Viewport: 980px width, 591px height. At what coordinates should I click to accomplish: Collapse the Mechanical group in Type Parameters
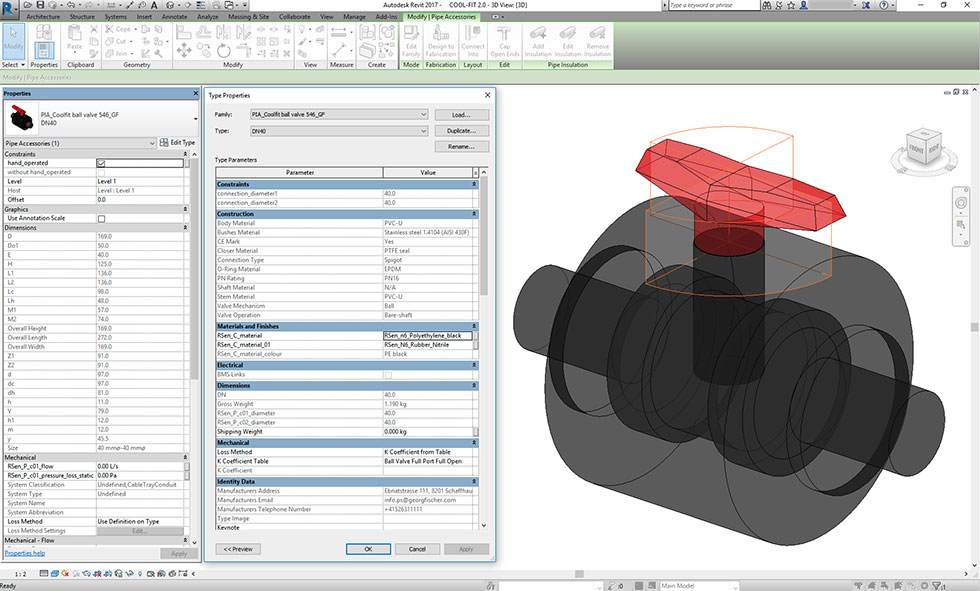click(x=474, y=442)
